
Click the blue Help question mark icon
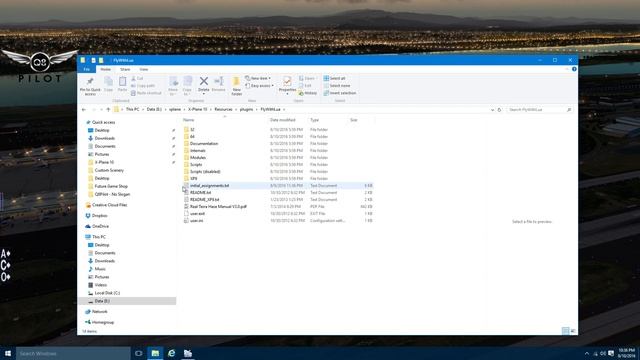pos(574,69)
